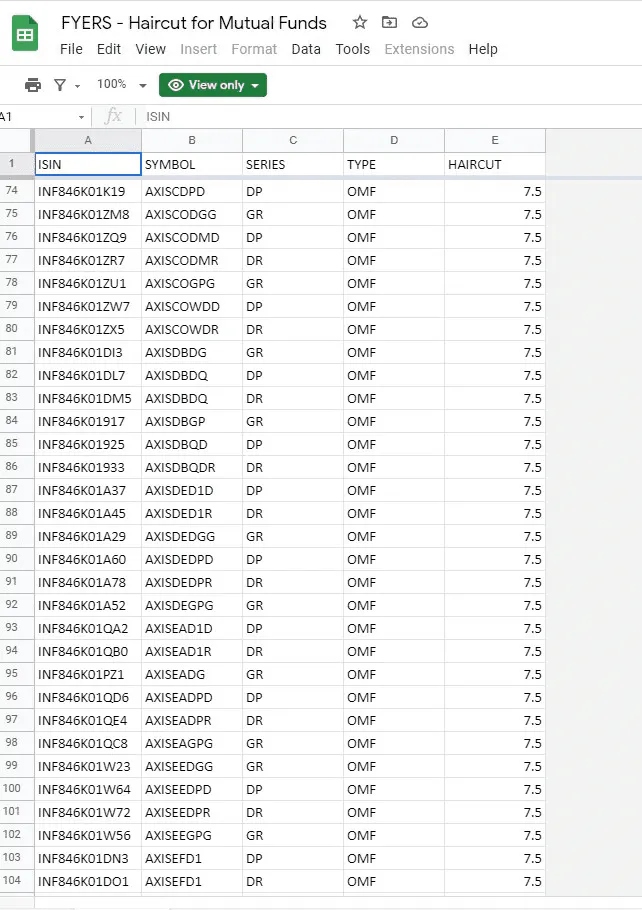642x910 pixels.
Task: Star this spreadsheet document
Action: [x=360, y=23]
